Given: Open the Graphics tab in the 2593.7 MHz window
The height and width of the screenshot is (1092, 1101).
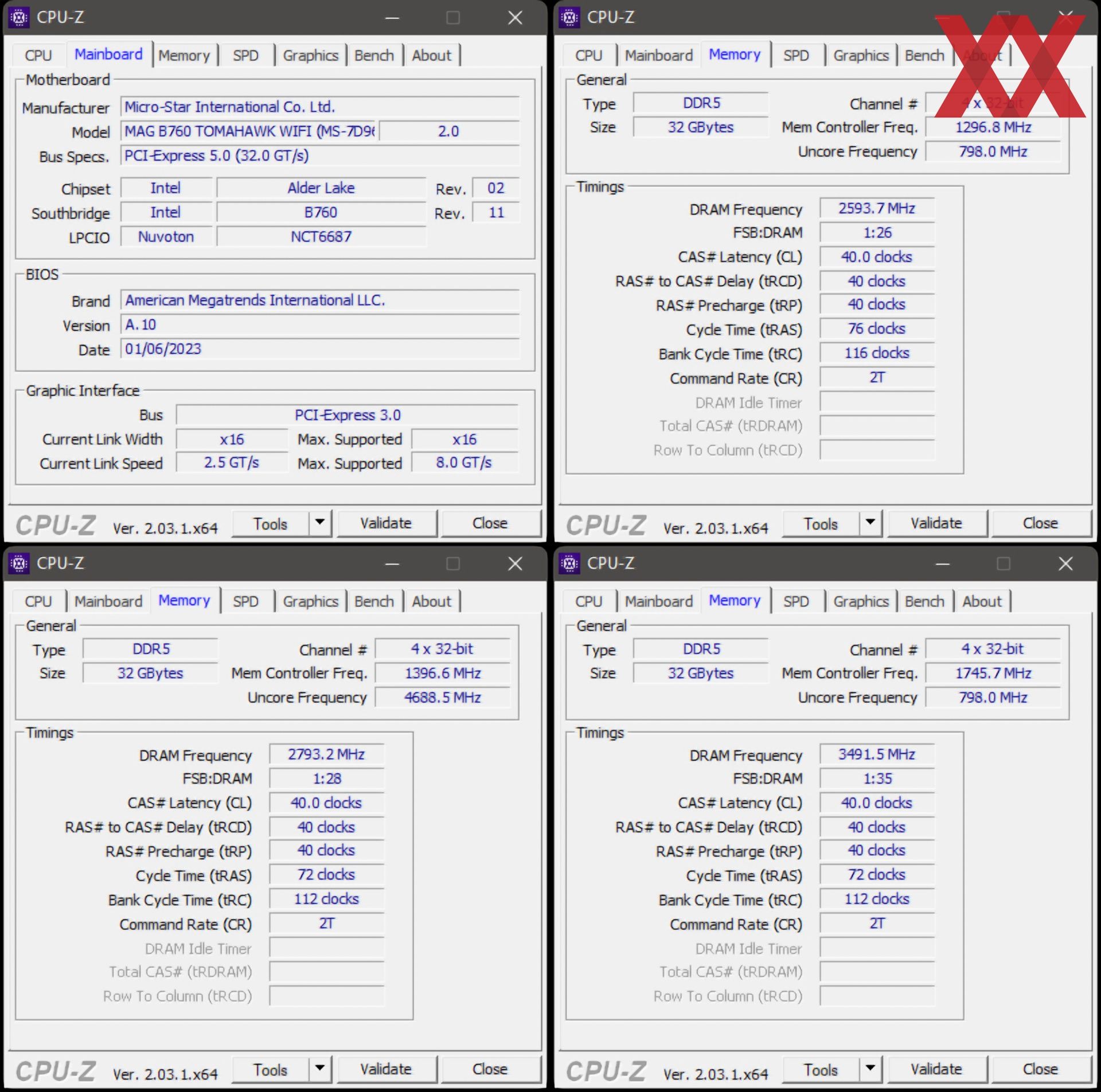Looking at the screenshot, I should pos(861,56).
